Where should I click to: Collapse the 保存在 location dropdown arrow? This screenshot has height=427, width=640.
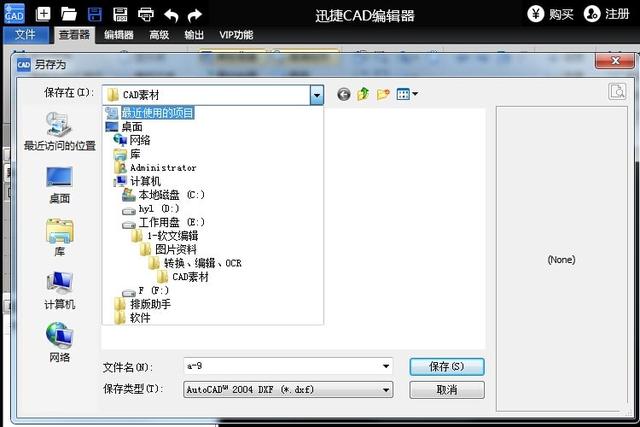coord(317,95)
